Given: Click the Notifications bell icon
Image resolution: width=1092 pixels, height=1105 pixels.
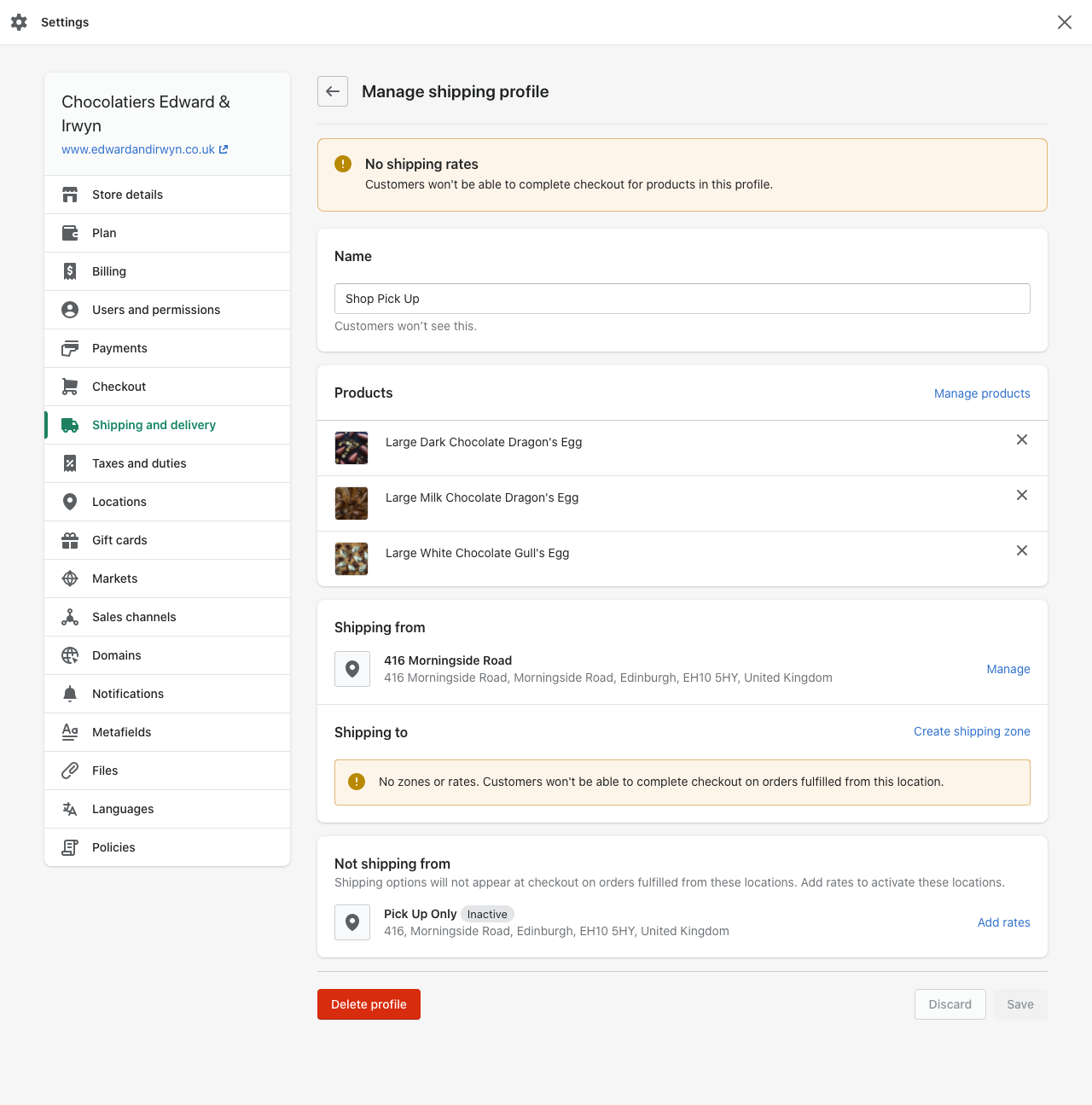Looking at the screenshot, I should click(x=70, y=694).
